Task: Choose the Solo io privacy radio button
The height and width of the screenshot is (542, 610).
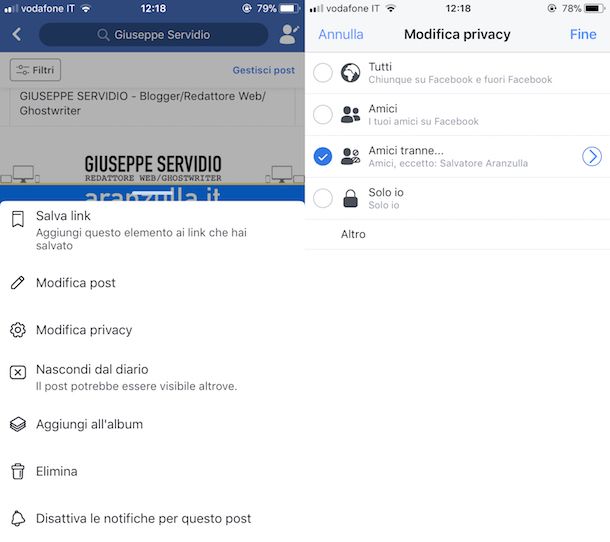Action: pos(323,198)
